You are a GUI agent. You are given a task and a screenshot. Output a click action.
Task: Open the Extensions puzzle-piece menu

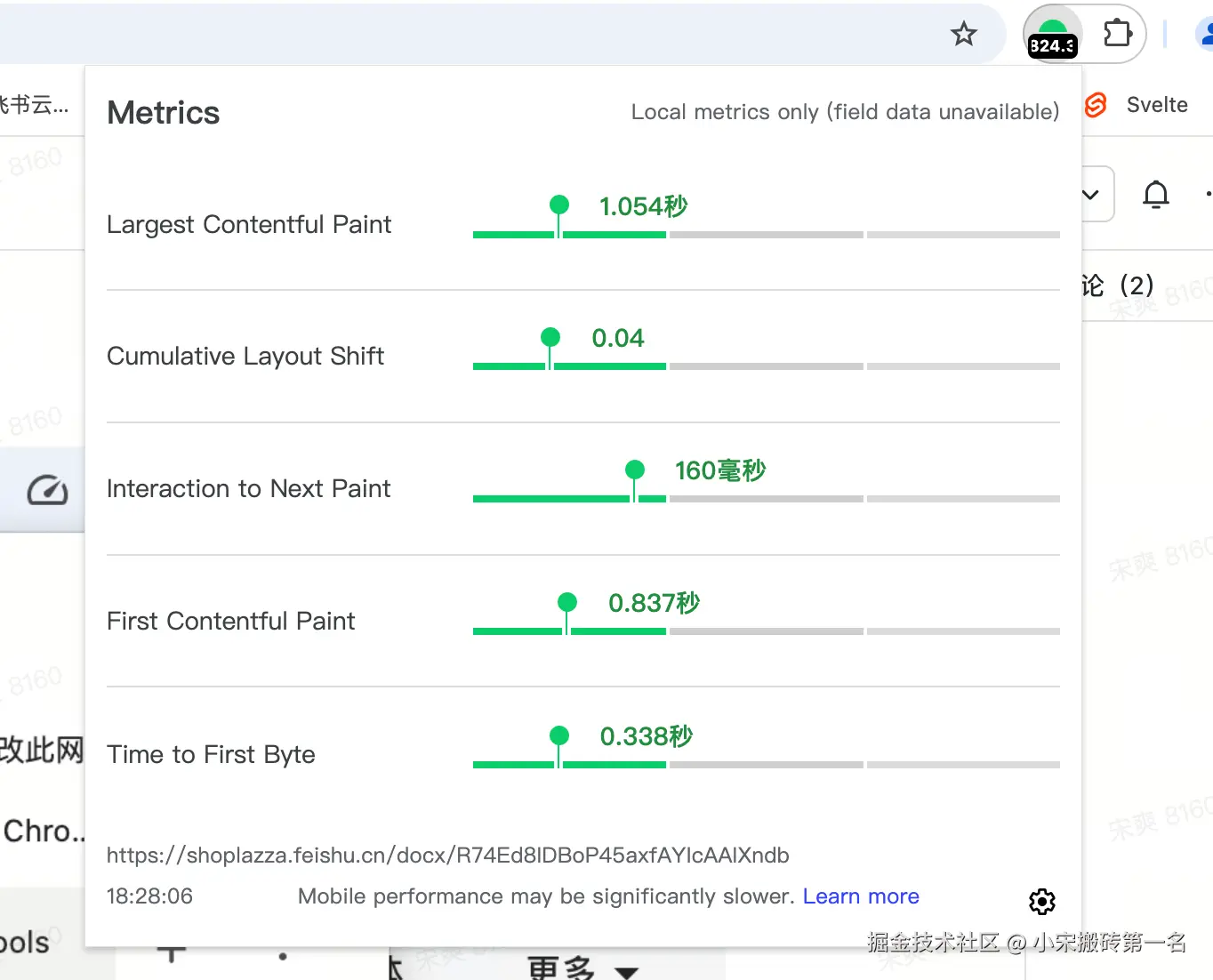(1117, 35)
